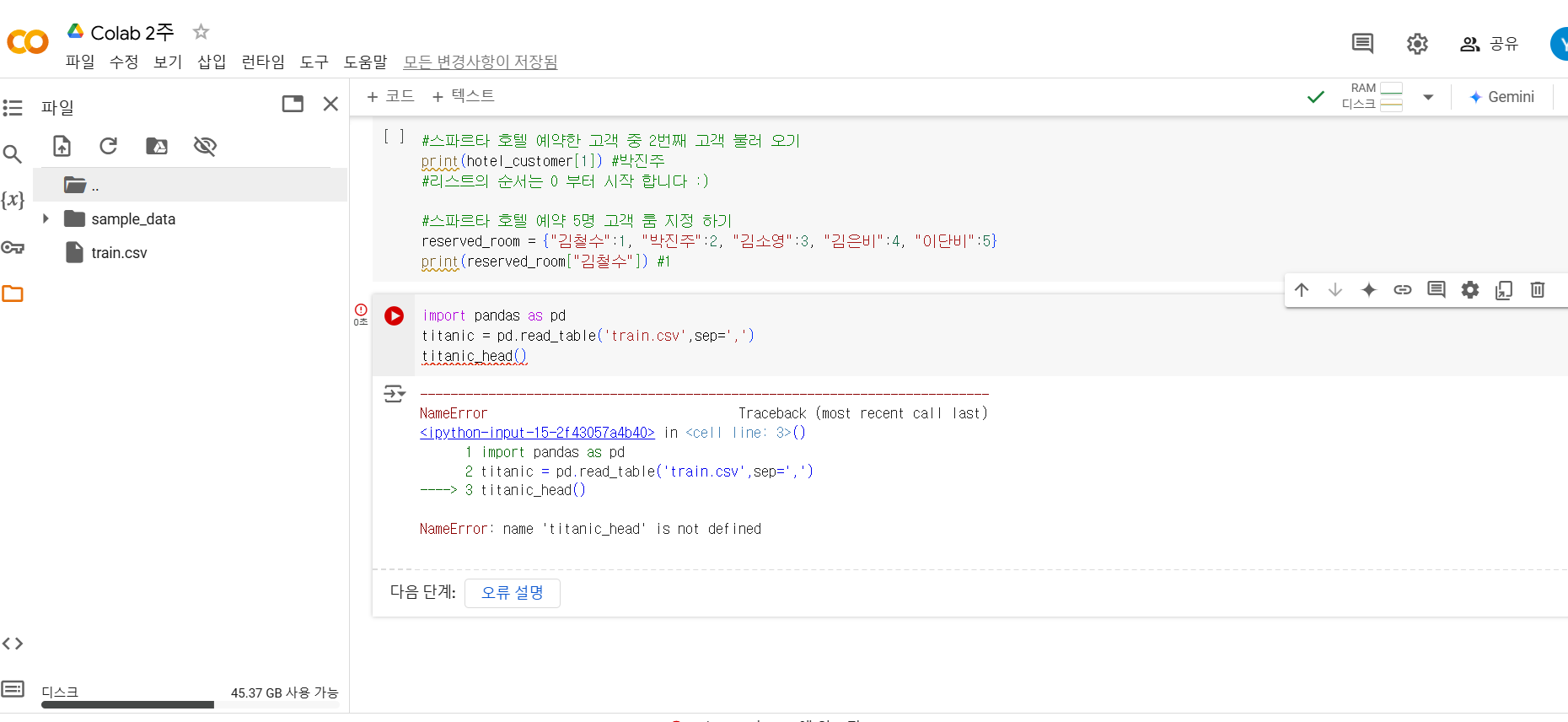Select the sample_data folder
Viewport: 1568px width, 722px height.
[x=132, y=218]
